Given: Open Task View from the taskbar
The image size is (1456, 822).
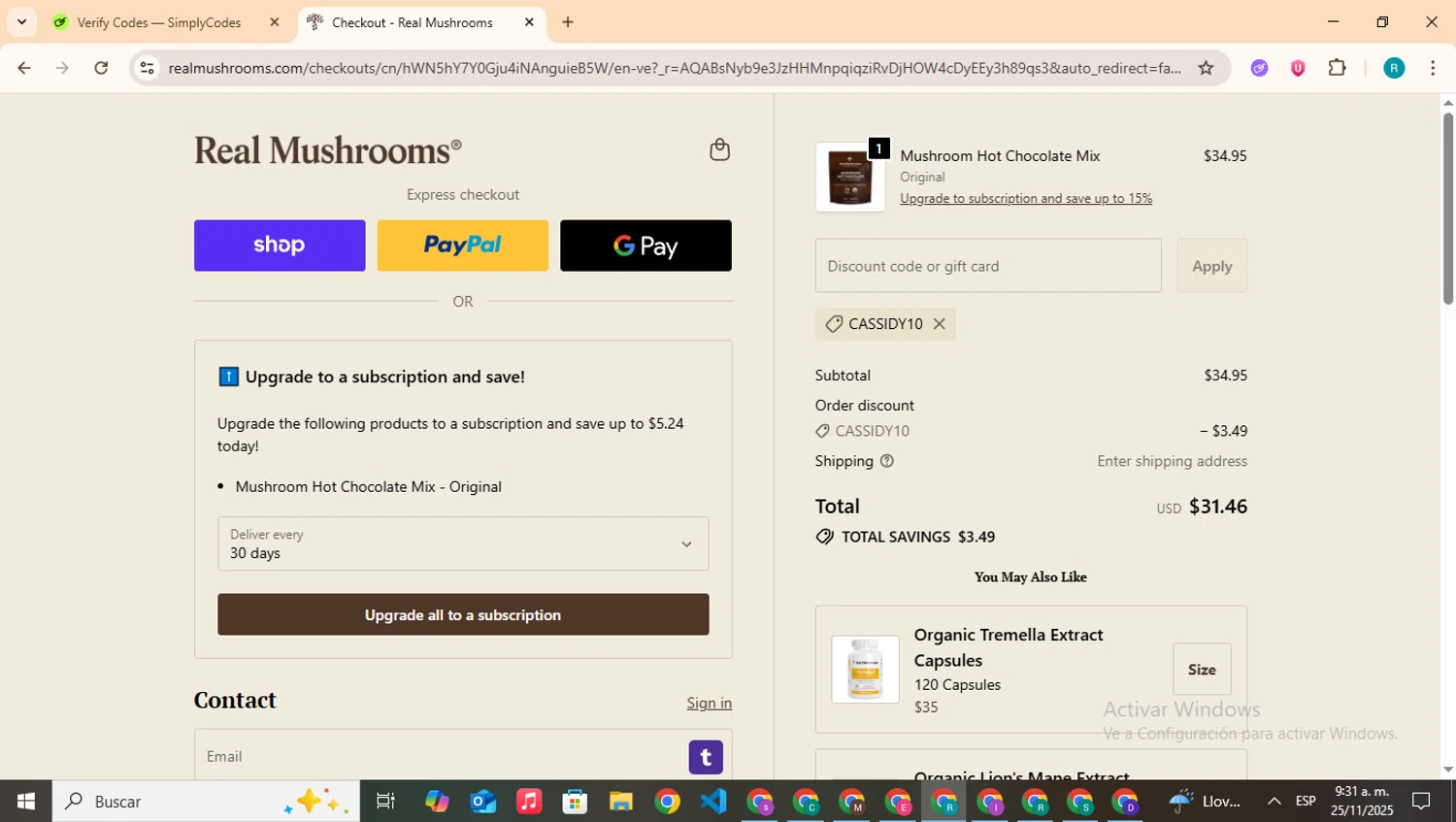Looking at the screenshot, I should pos(385,802).
